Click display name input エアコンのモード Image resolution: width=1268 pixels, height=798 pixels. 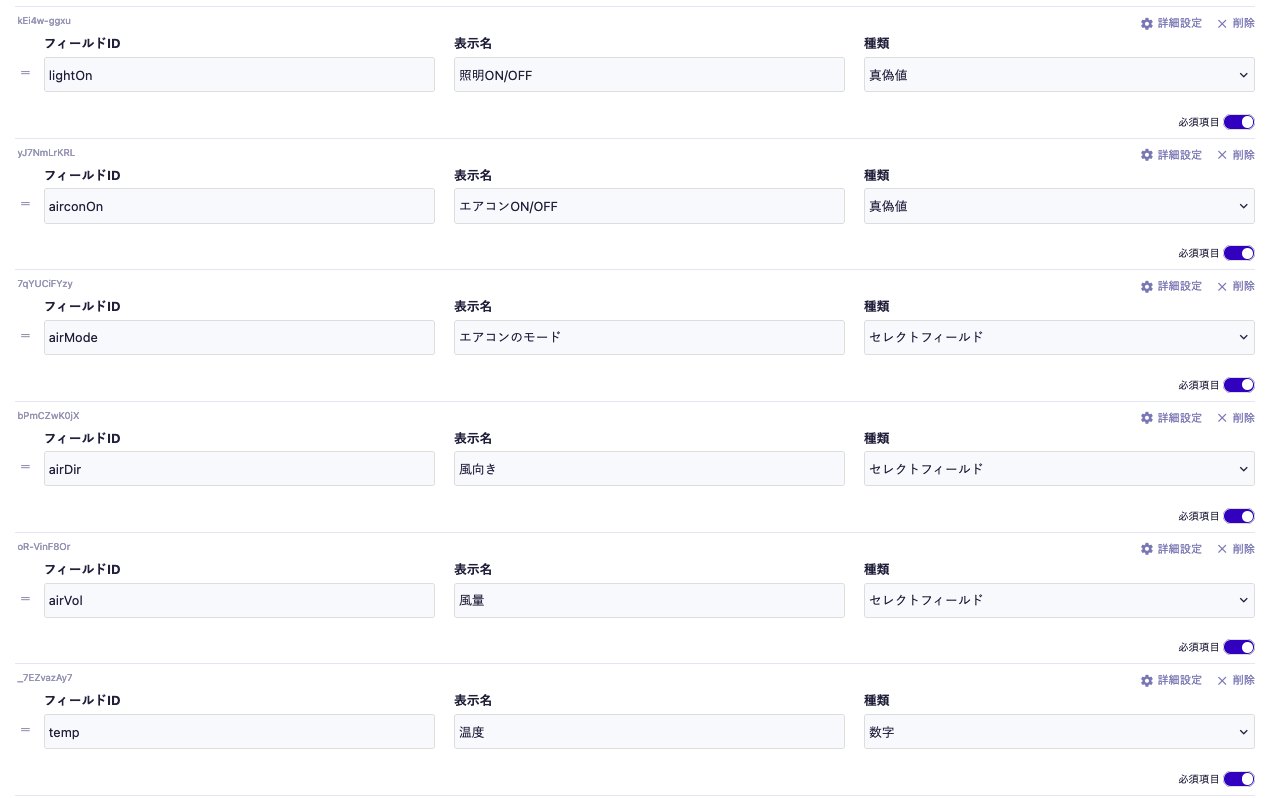click(649, 337)
